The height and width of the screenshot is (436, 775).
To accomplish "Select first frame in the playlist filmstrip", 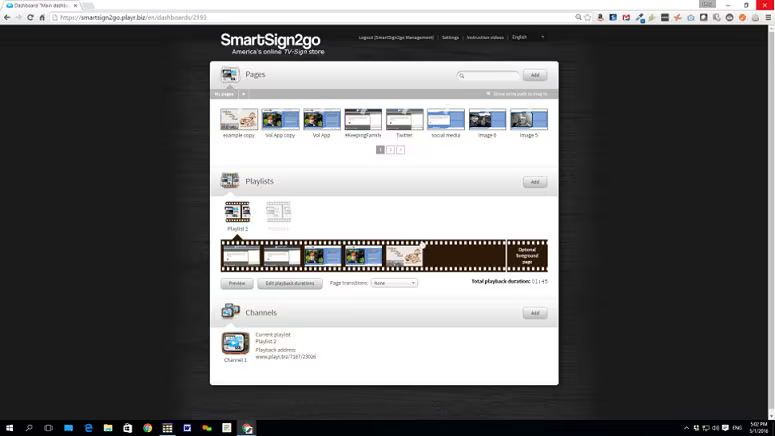I will (x=241, y=256).
